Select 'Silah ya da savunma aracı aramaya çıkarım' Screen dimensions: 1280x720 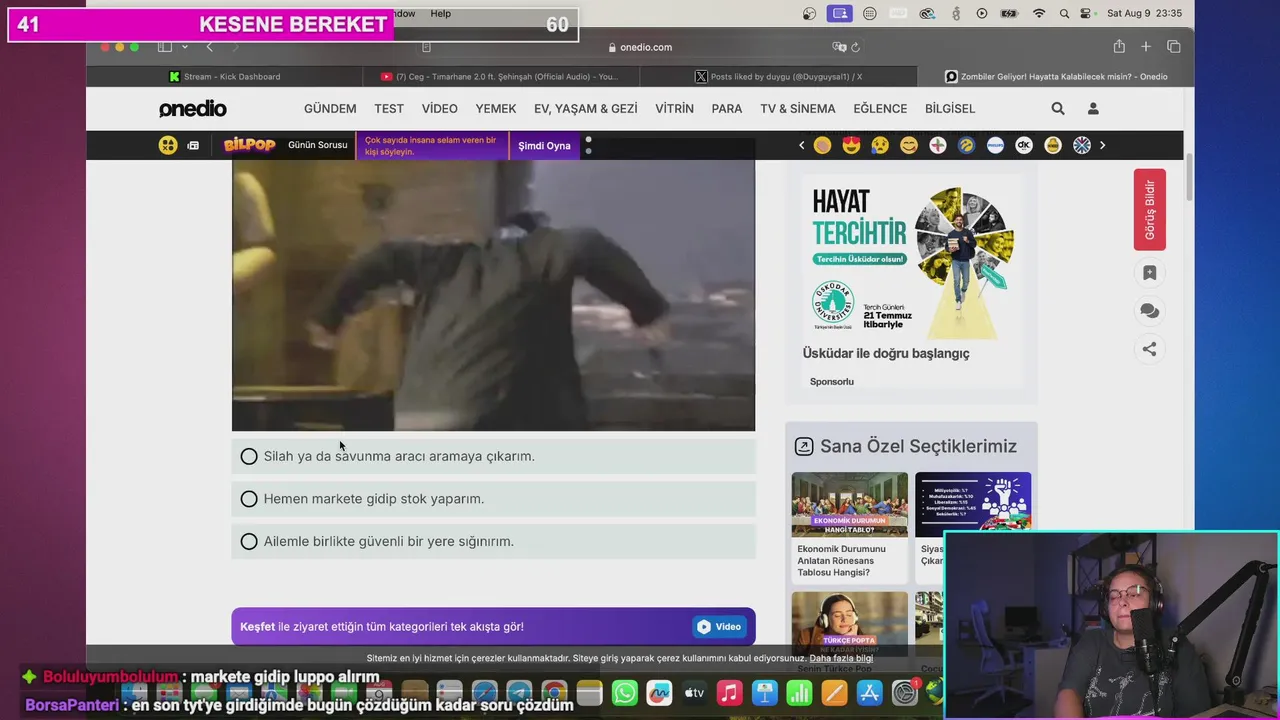click(x=493, y=456)
